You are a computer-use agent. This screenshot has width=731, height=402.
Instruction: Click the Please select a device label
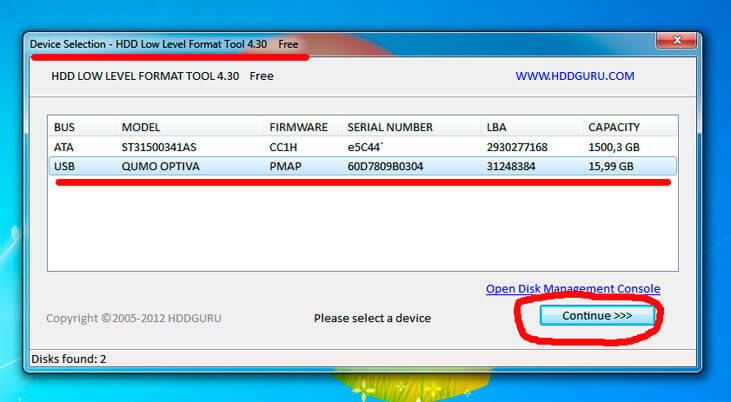pos(372,318)
